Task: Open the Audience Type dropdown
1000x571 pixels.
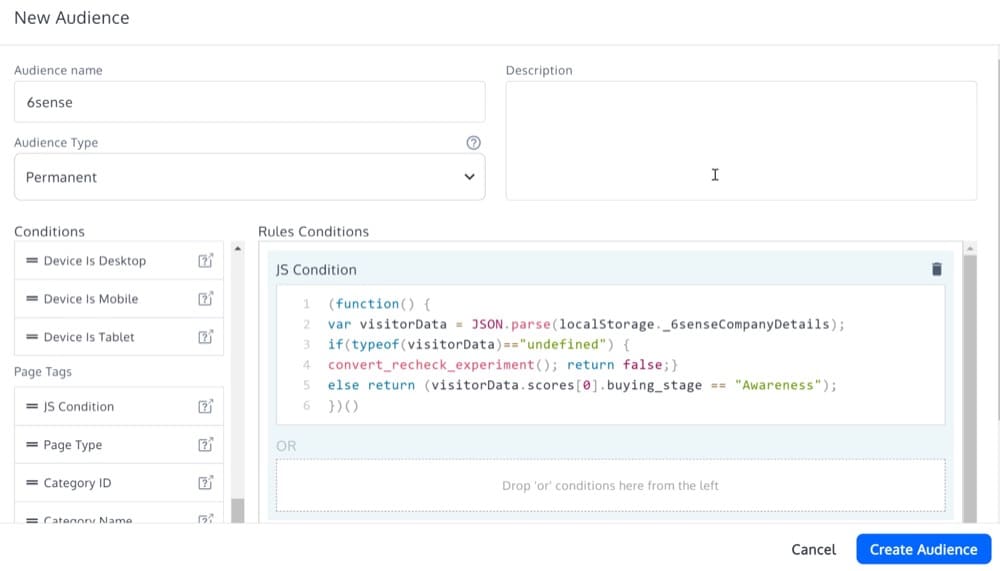Action: [249, 177]
